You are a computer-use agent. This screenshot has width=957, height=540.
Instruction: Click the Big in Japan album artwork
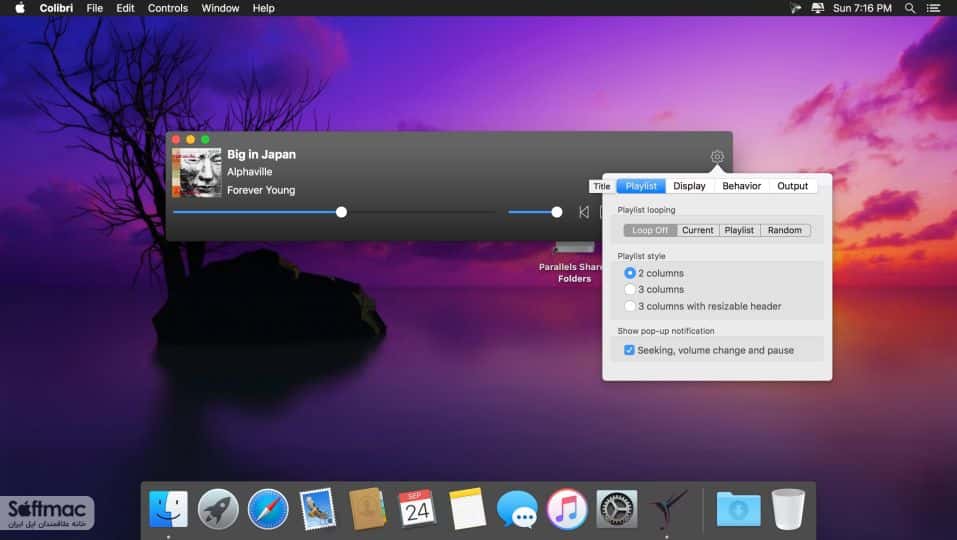pos(197,172)
